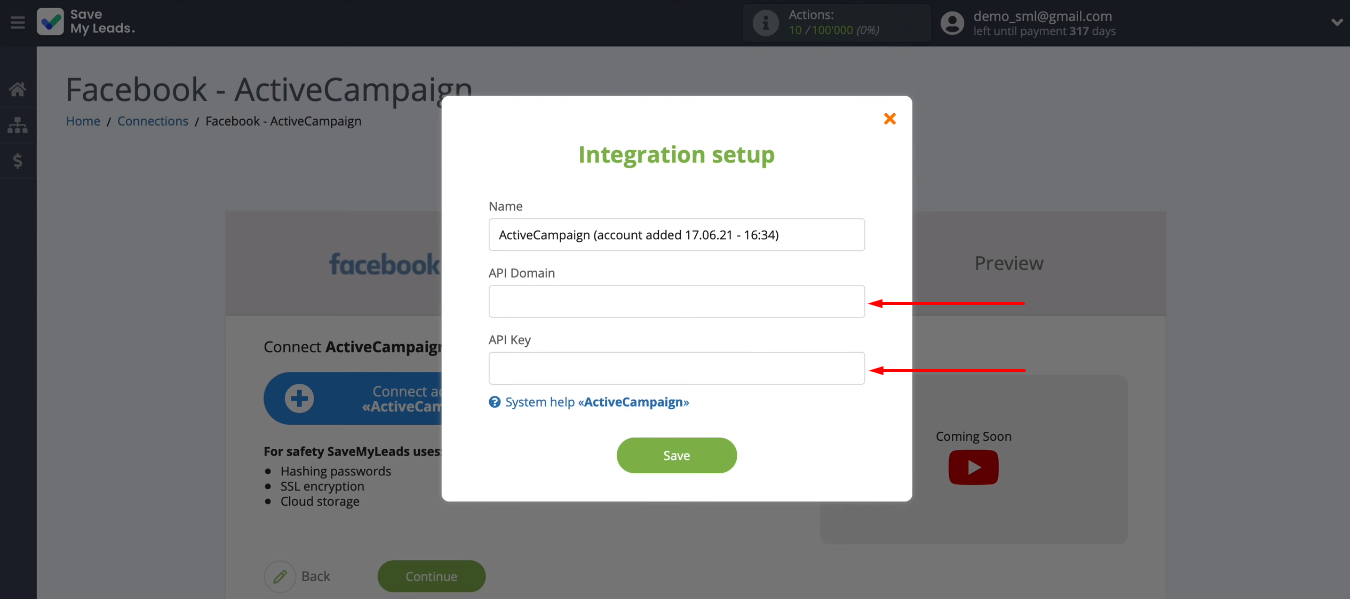
Task: Click the Hashing passwords list item
Action: pos(336,471)
